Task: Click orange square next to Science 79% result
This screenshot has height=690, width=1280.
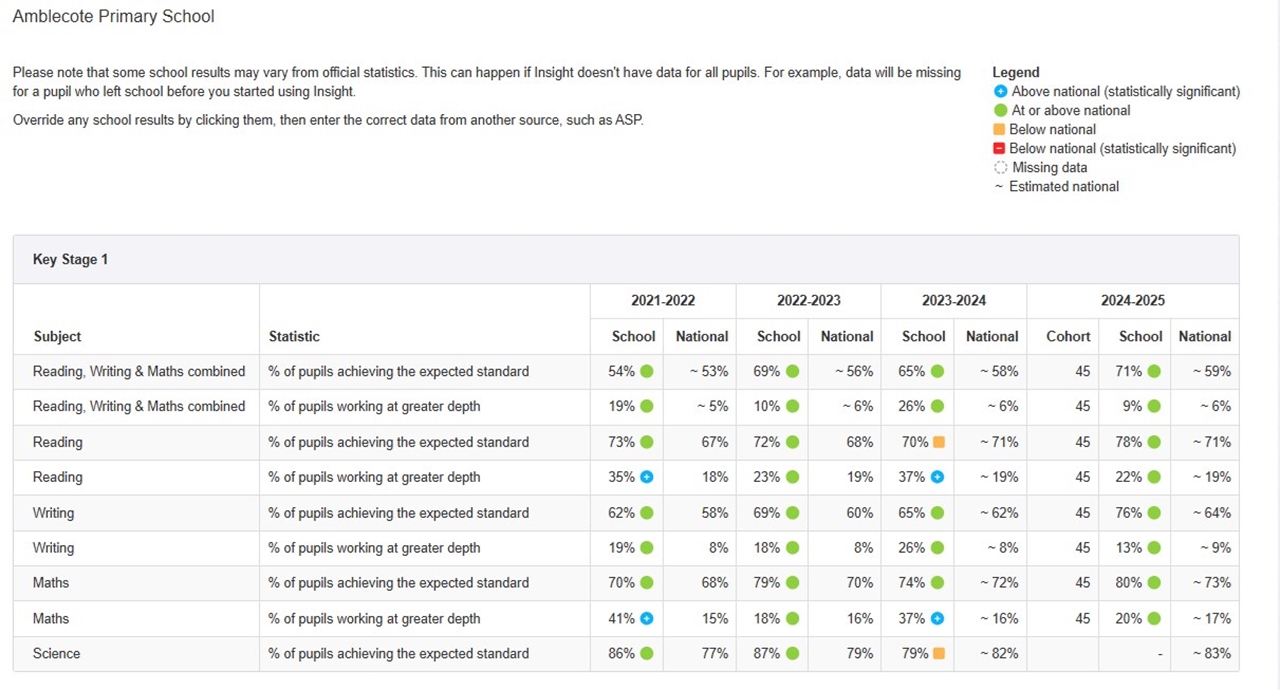Action: click(938, 654)
